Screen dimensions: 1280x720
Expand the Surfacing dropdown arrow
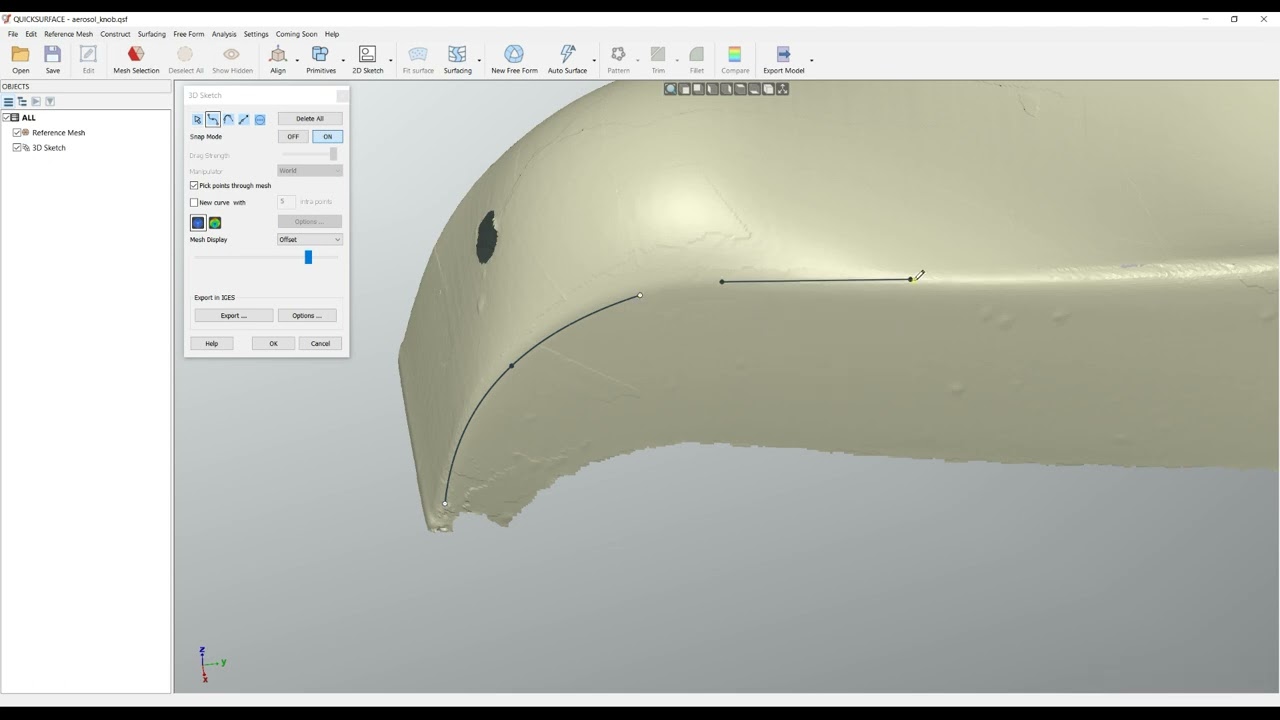click(479, 60)
